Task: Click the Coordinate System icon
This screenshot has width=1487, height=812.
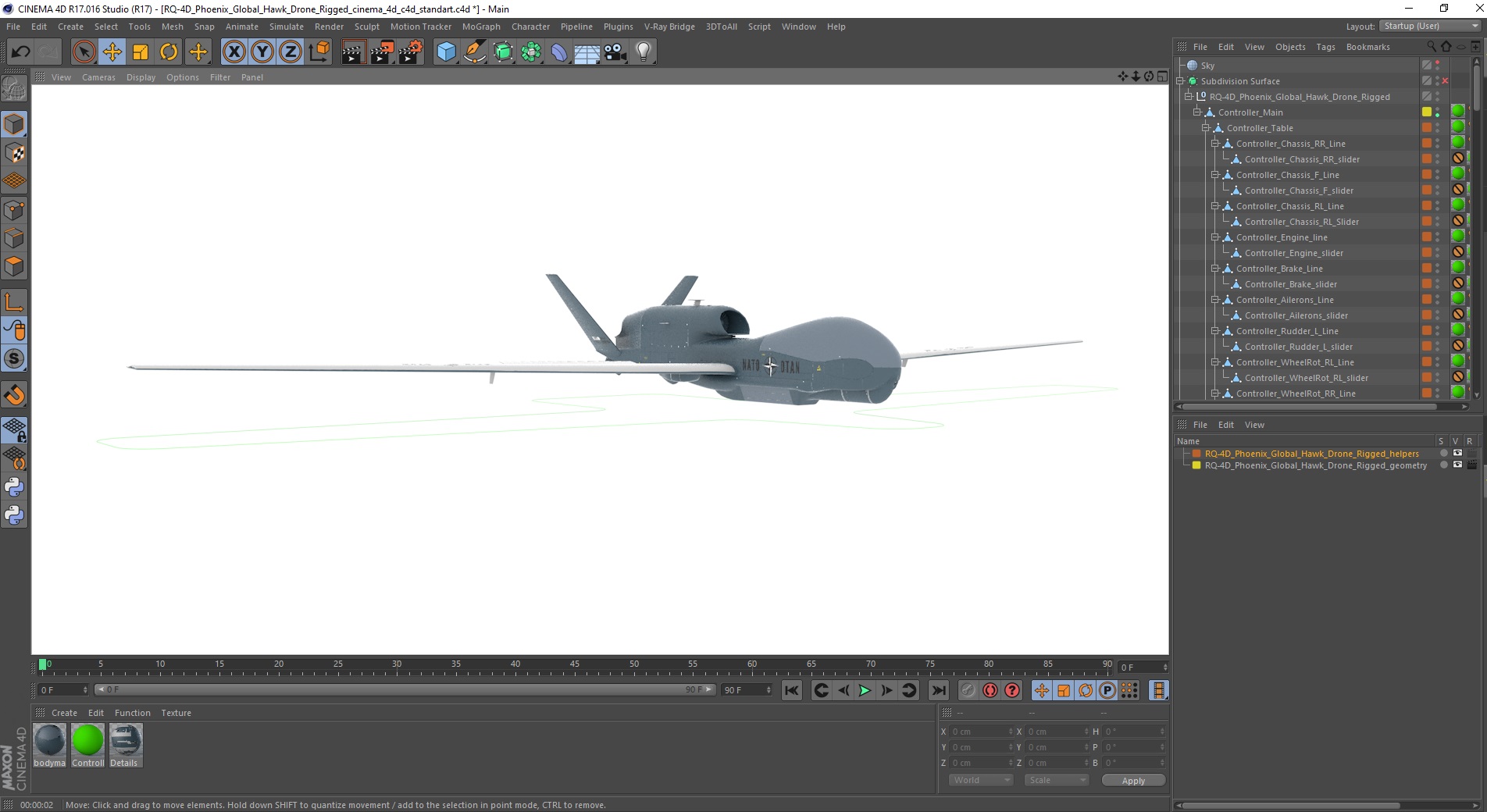Action: [x=319, y=52]
